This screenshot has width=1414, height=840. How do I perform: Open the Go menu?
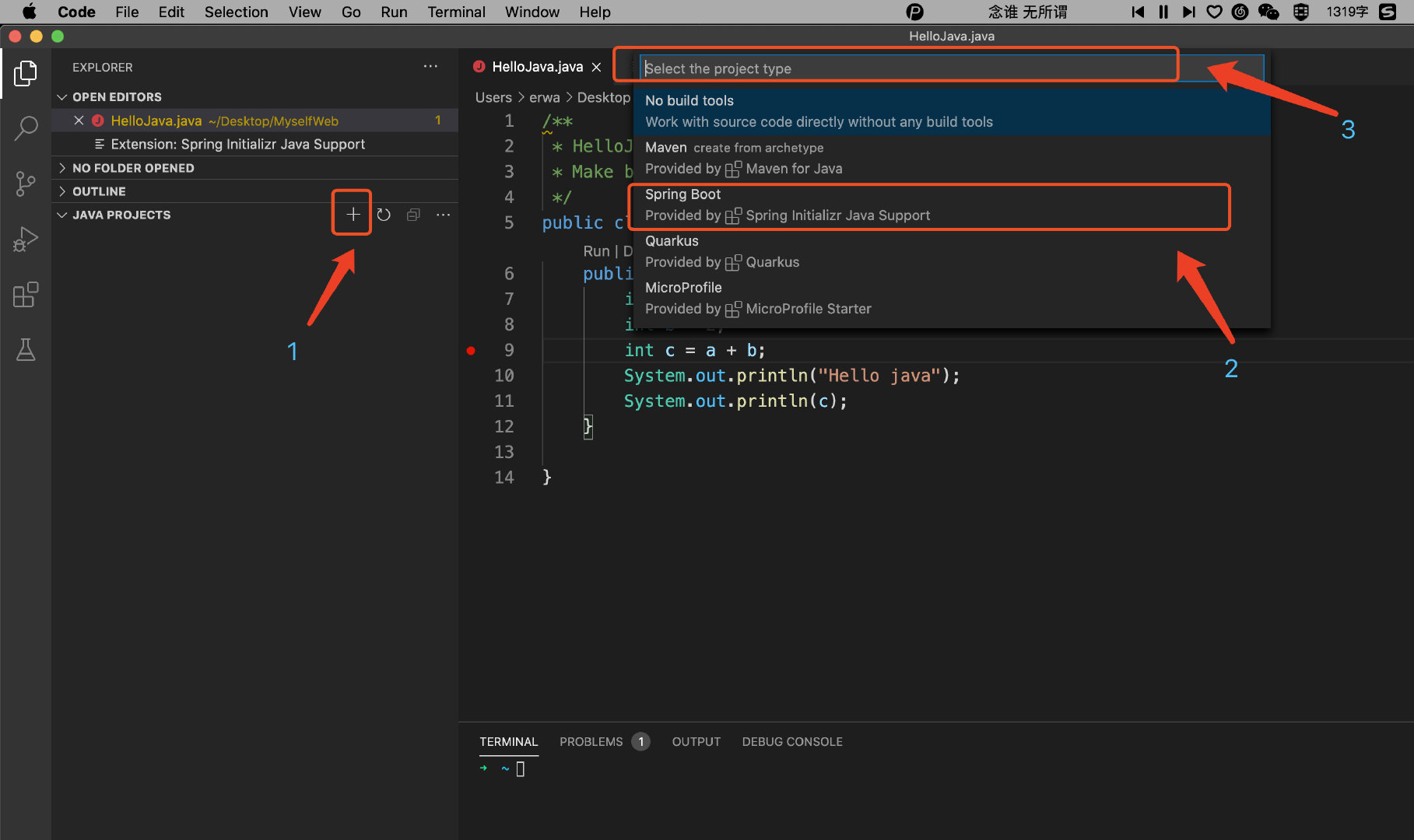point(351,12)
